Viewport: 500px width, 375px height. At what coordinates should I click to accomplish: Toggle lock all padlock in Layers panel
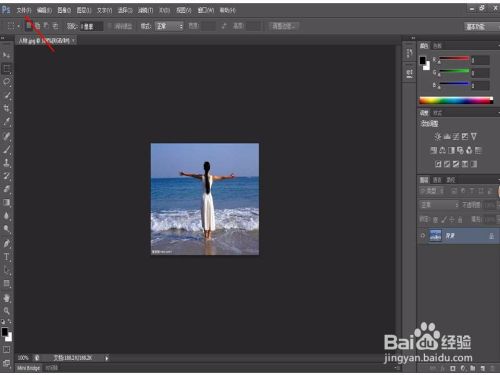[460, 219]
